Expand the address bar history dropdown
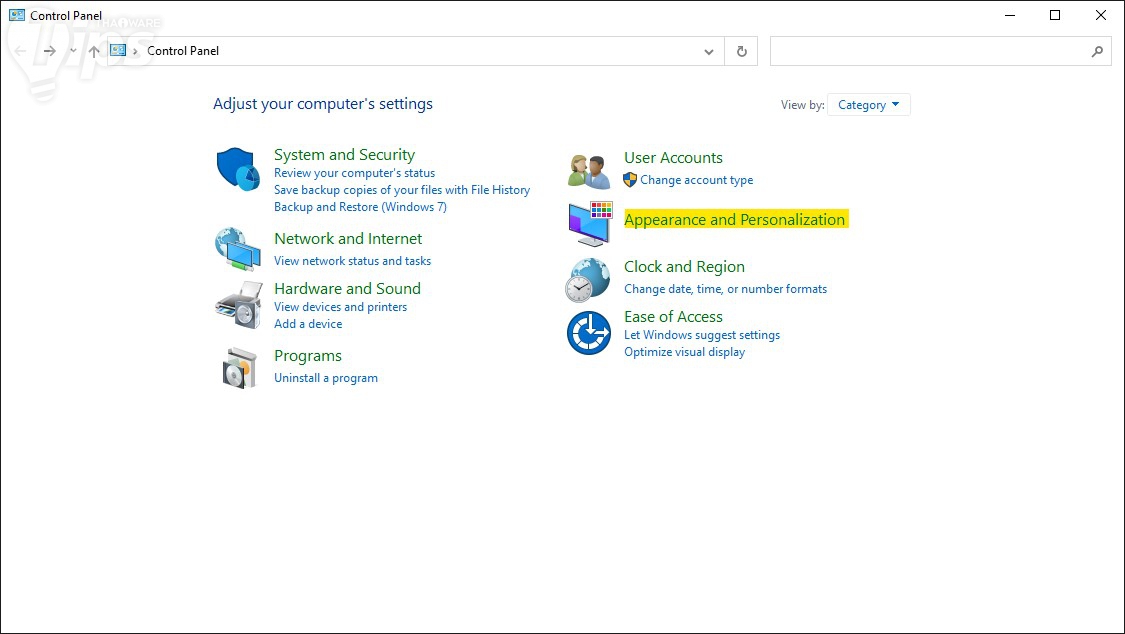Image resolution: width=1125 pixels, height=634 pixels. [709, 51]
